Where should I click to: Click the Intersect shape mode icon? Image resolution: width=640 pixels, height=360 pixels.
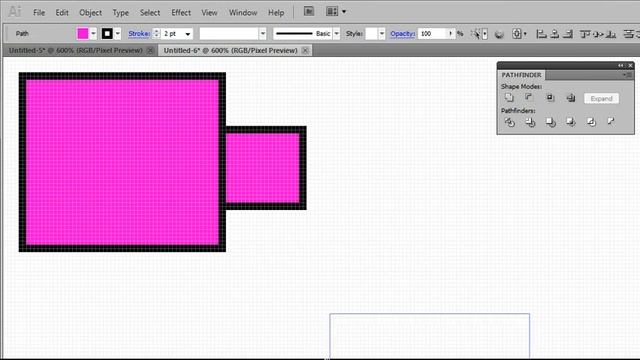tap(550, 98)
